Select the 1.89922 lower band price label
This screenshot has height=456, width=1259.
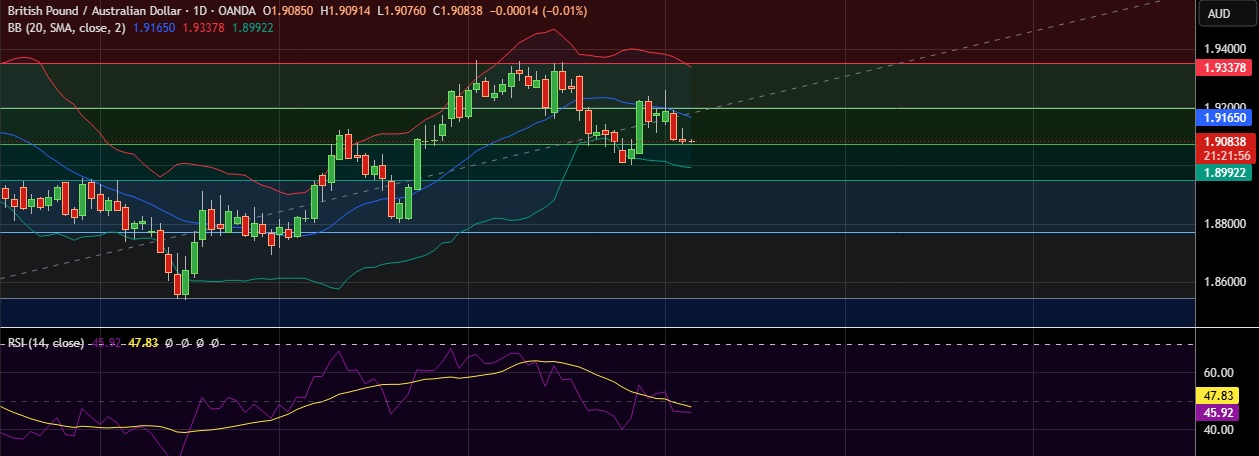coord(1223,173)
